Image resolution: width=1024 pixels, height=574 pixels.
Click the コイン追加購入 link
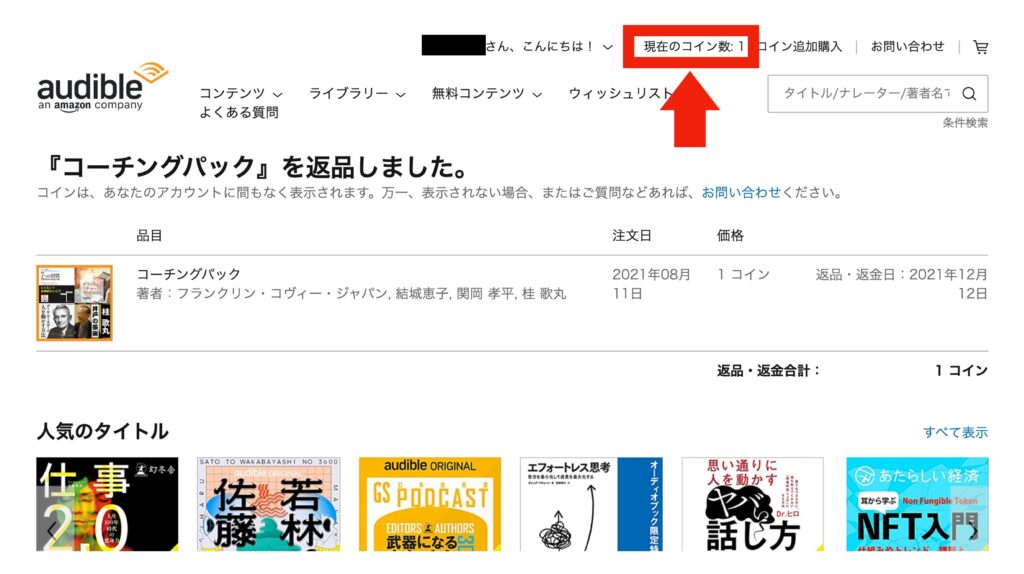[801, 46]
